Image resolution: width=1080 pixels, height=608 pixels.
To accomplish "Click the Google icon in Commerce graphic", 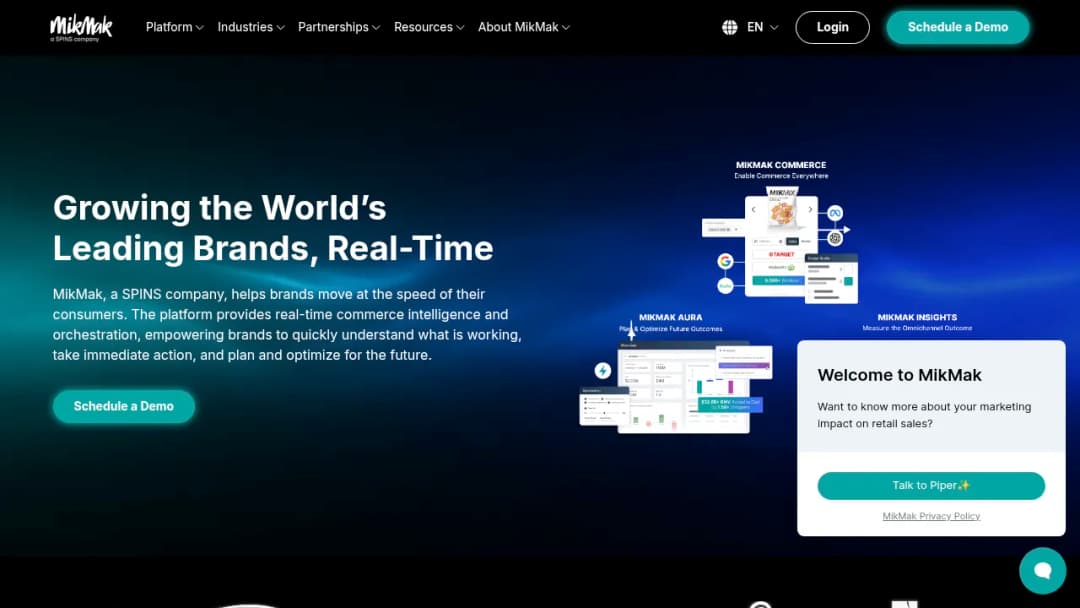I will [725, 261].
